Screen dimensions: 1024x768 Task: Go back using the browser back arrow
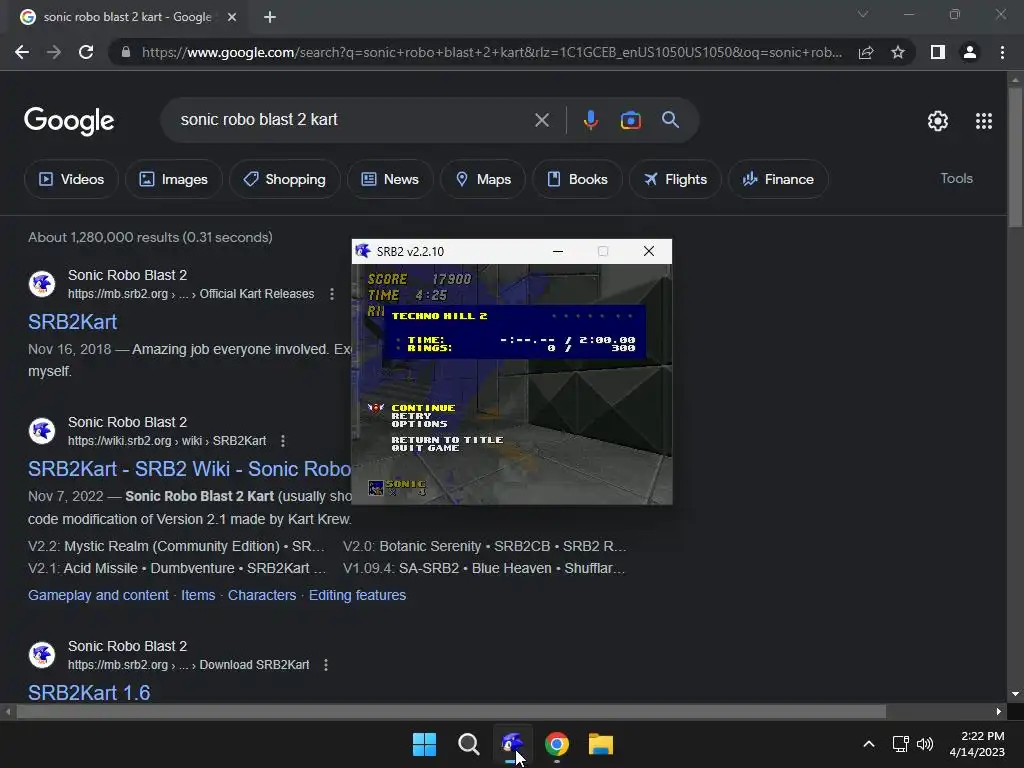pyautogui.click(x=22, y=52)
